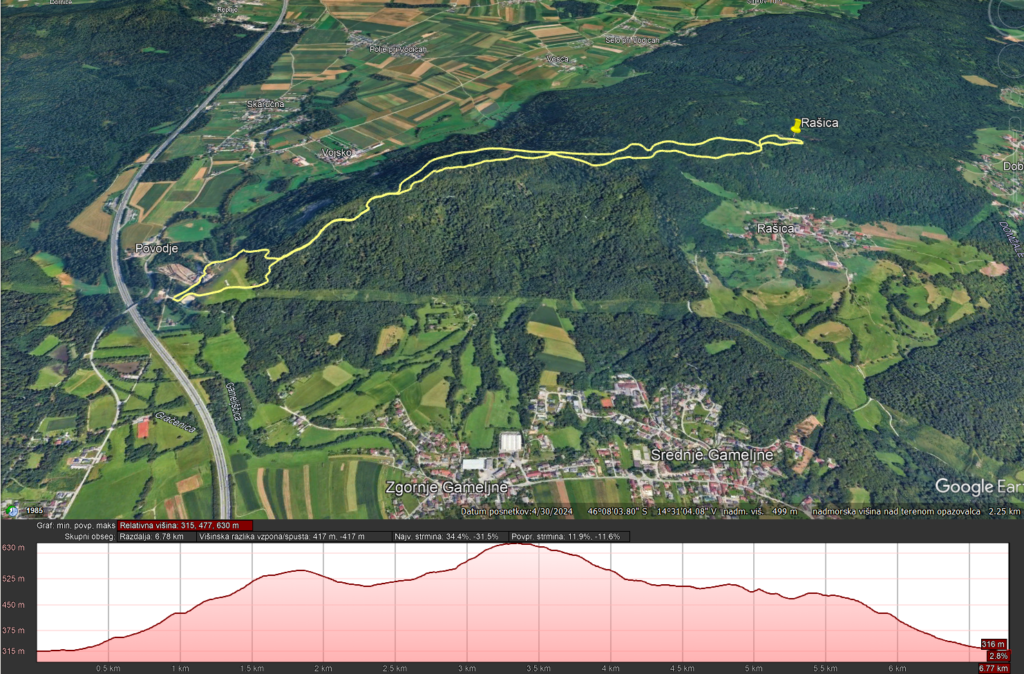Click the 316 m end elevation marker
The width and height of the screenshot is (1024, 674).
click(x=993, y=644)
